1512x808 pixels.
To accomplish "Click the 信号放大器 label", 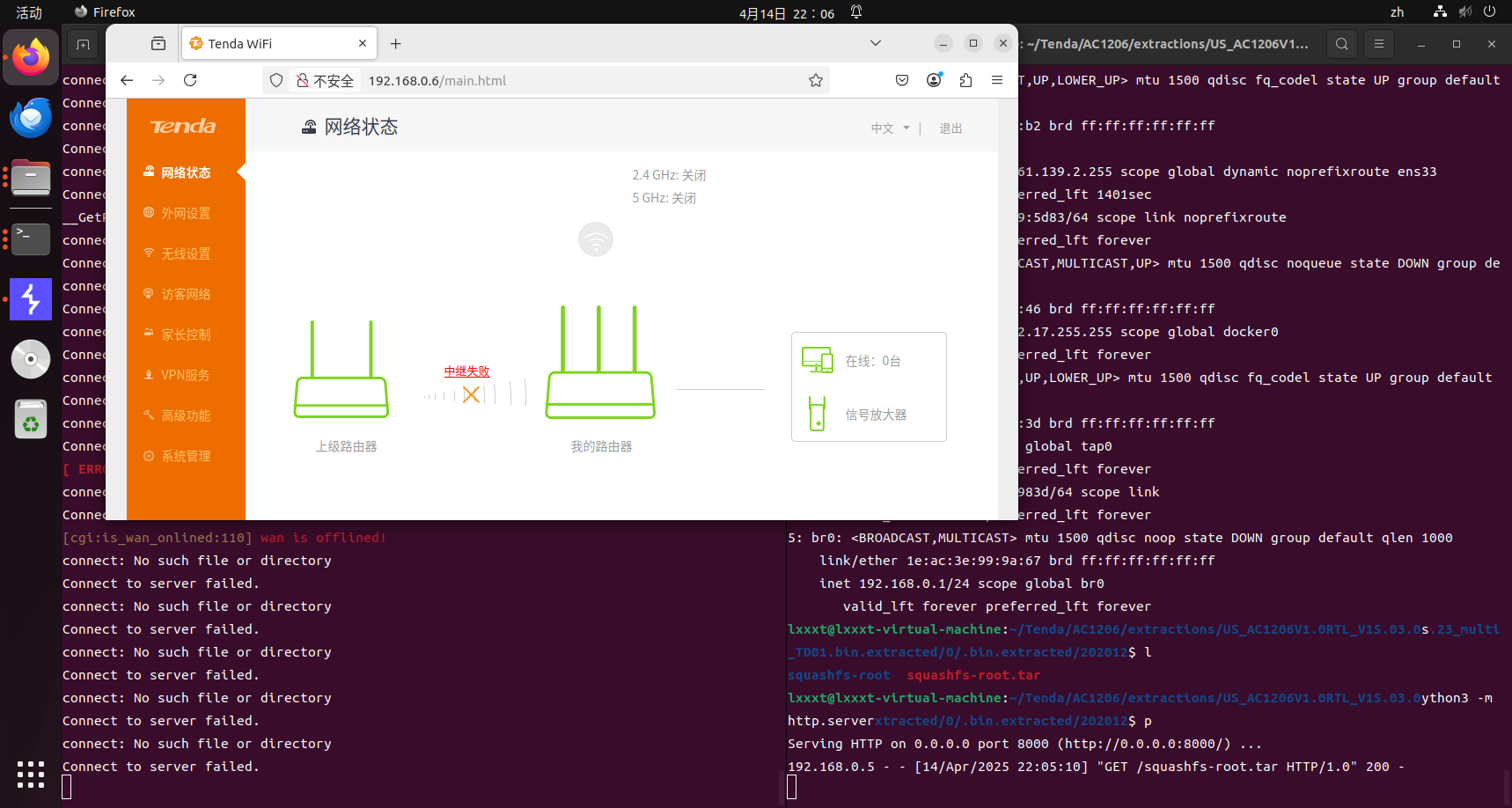I will coord(876,415).
